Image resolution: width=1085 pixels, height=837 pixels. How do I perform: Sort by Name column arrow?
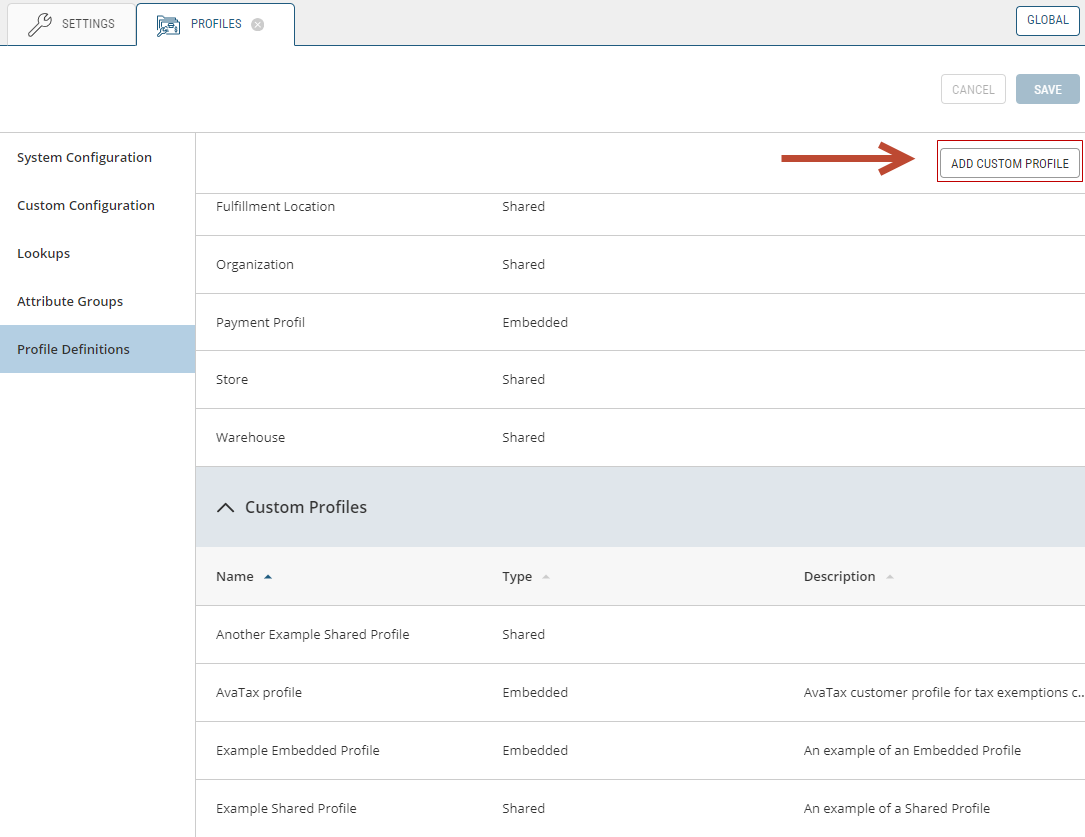coord(267,577)
